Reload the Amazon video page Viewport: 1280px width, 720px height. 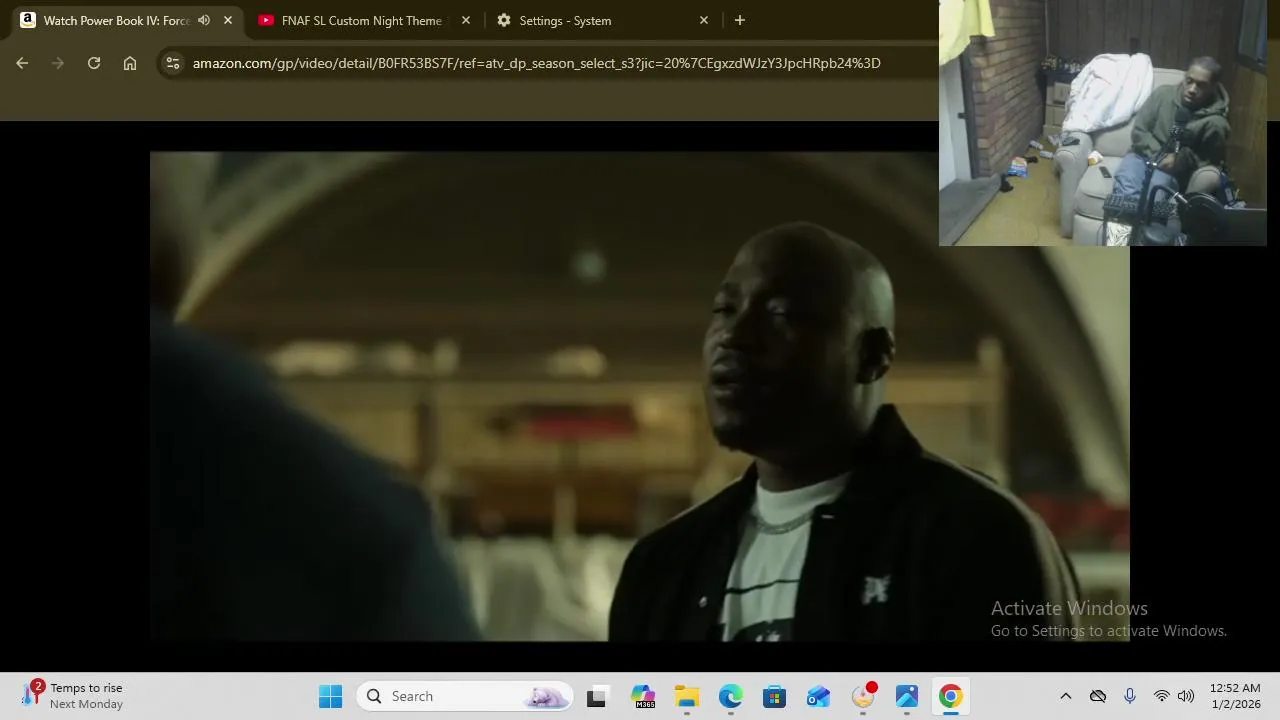[x=94, y=63]
